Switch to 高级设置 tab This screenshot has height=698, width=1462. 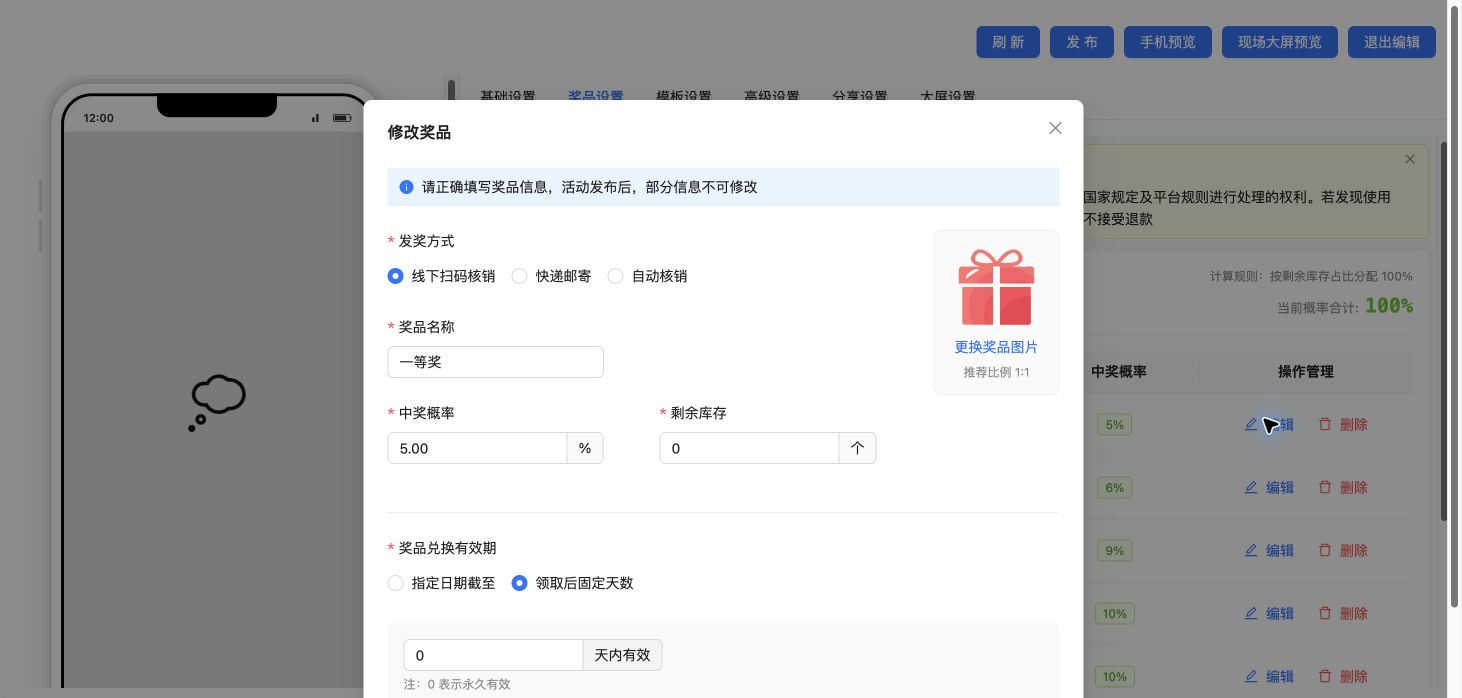coord(772,96)
